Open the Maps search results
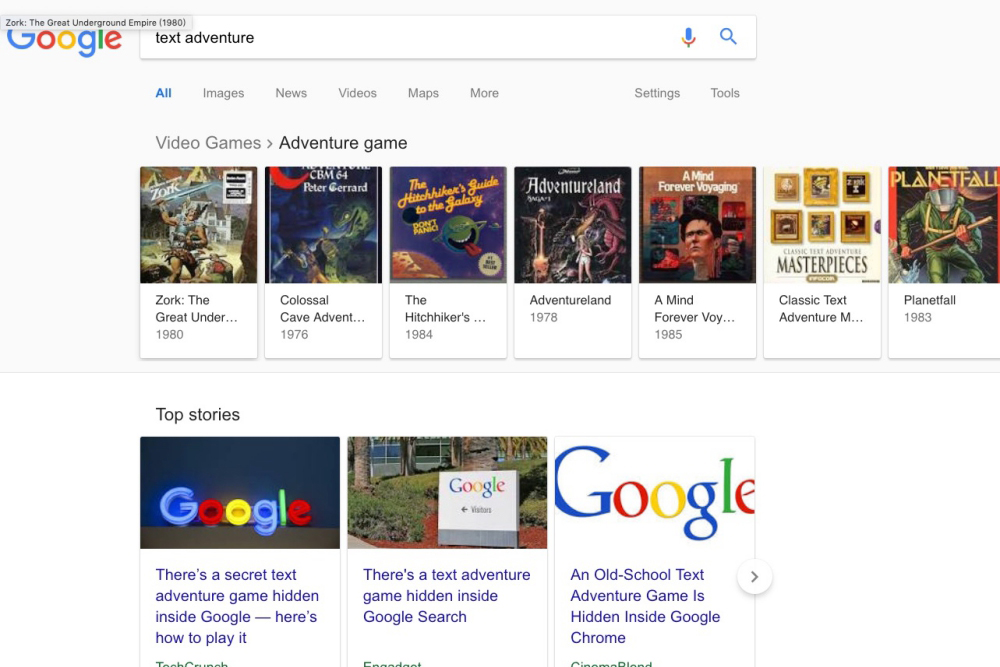Viewport: 1000px width, 667px height. (422, 93)
